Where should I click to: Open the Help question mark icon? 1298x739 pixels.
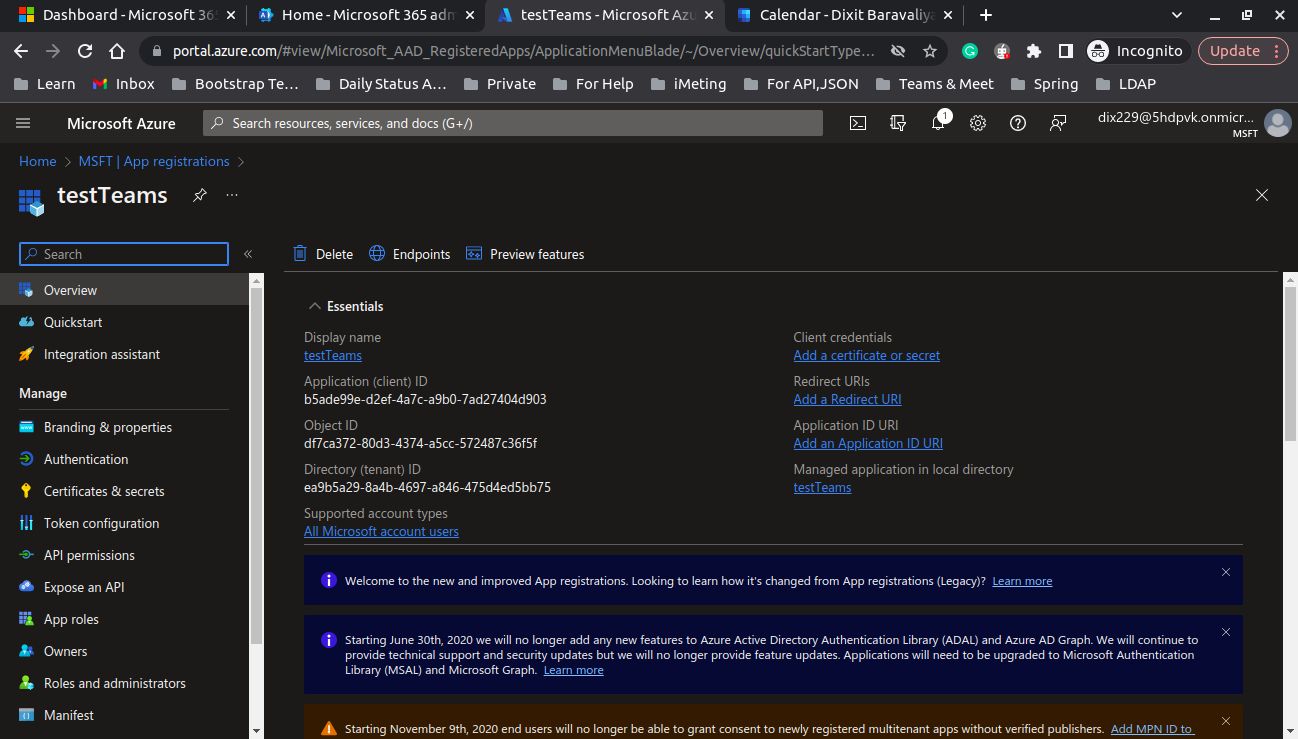(1018, 123)
